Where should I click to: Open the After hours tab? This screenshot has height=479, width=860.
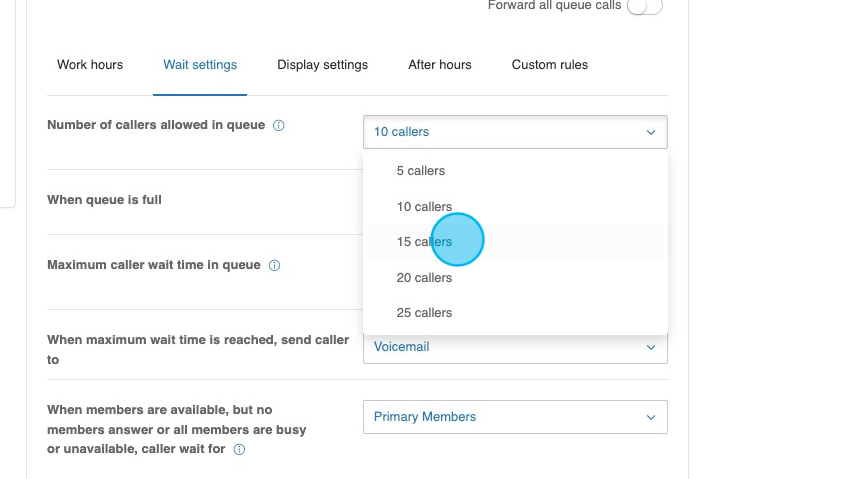click(x=439, y=65)
